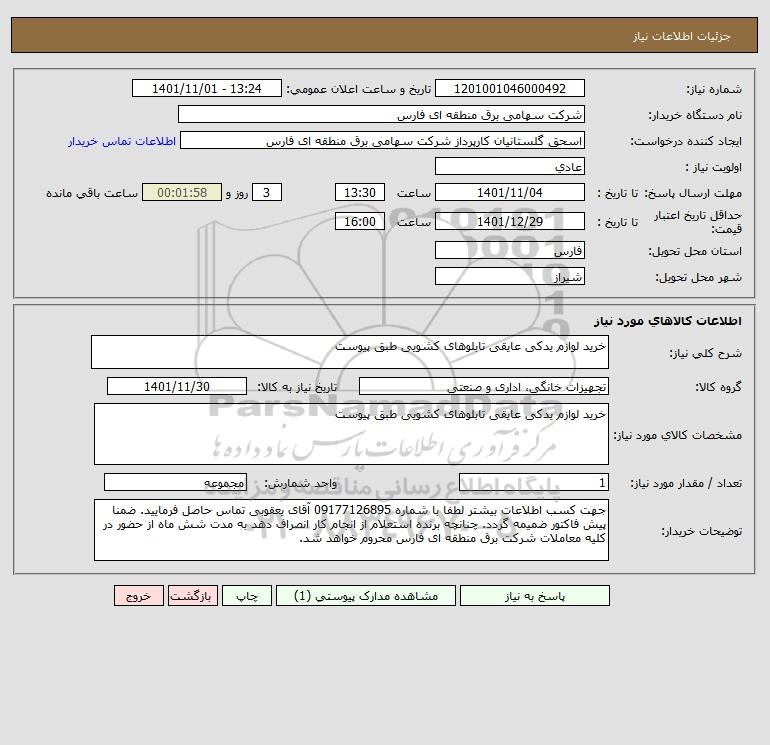Click goods group field تجهیزات خانگی، اداری و صنعتی
The width and height of the screenshot is (770, 745).
tap(484, 386)
